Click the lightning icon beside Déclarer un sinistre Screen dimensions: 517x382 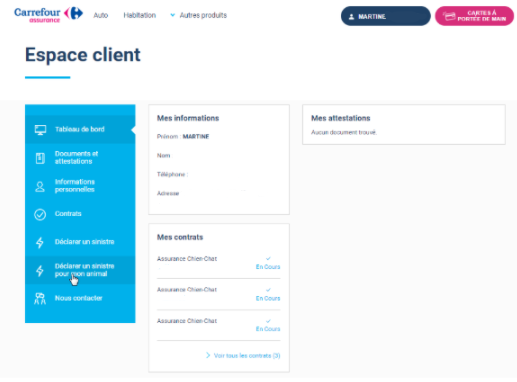pos(40,242)
